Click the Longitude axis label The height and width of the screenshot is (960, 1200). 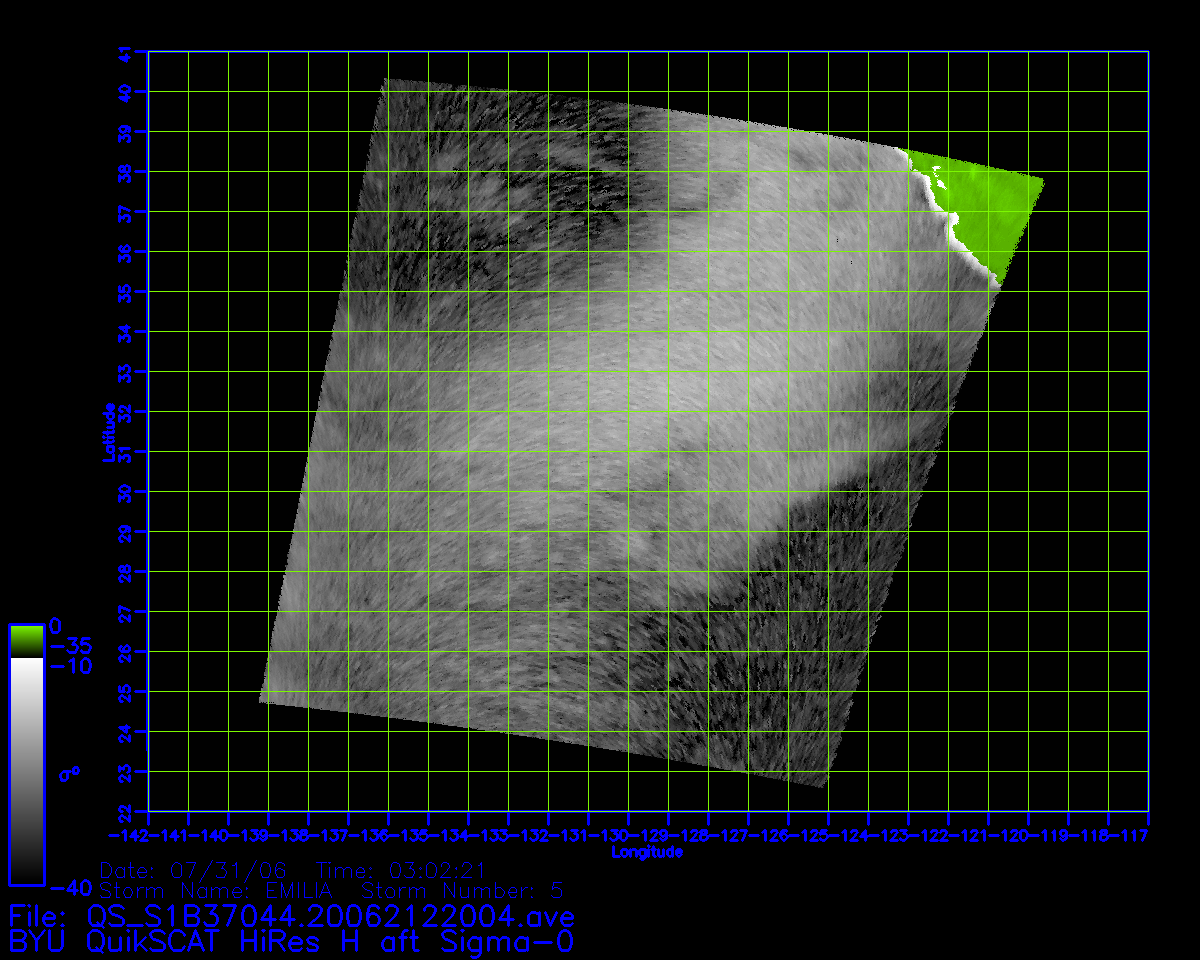647,853
